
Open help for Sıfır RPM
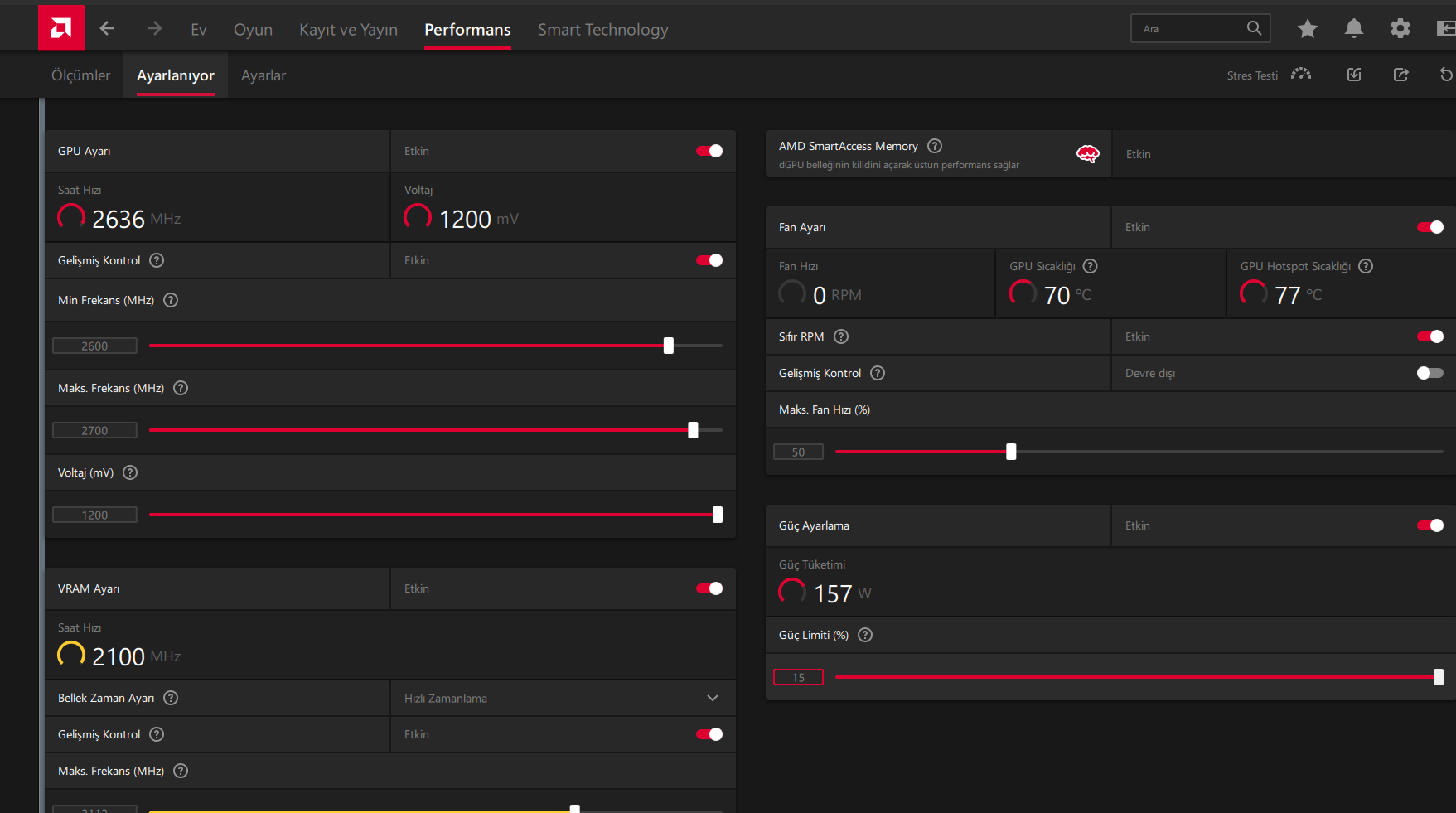coord(841,336)
